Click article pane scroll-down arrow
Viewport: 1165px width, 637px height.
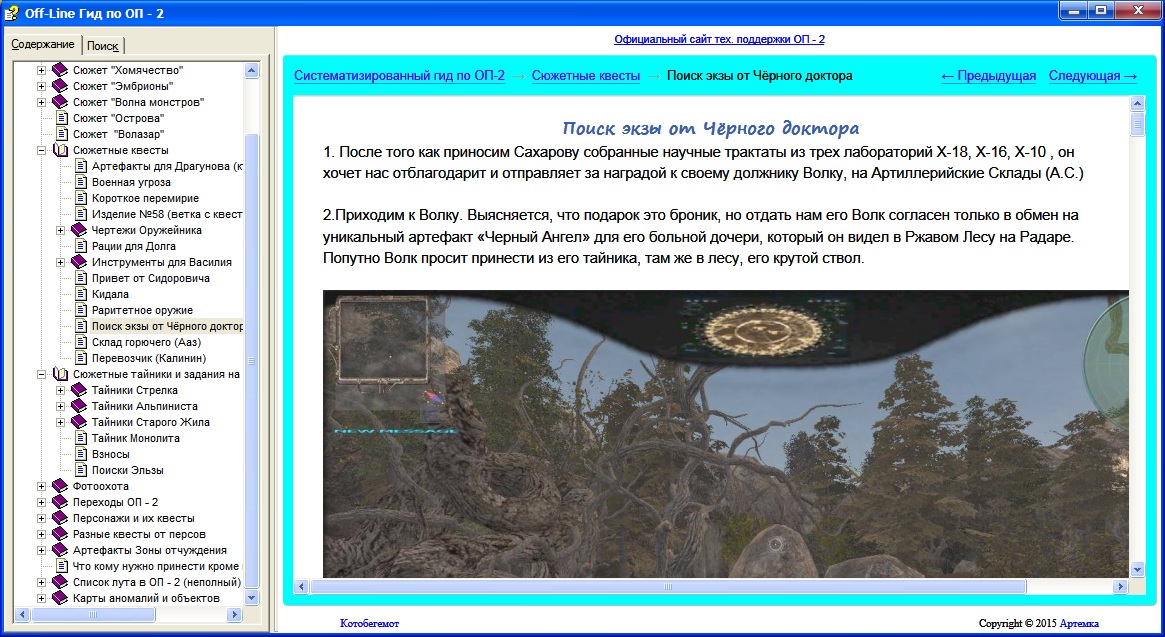[1138, 570]
